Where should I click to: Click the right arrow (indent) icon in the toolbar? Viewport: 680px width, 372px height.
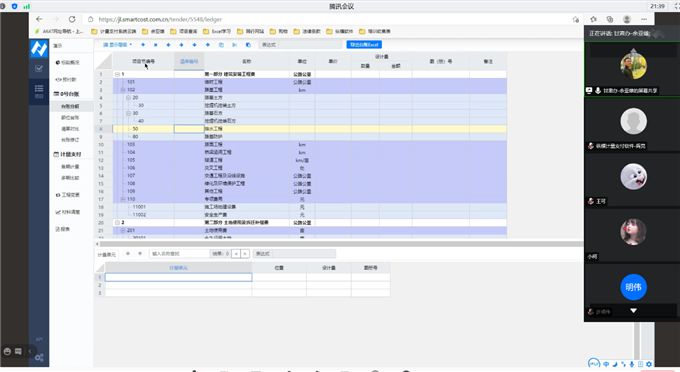(x=181, y=45)
